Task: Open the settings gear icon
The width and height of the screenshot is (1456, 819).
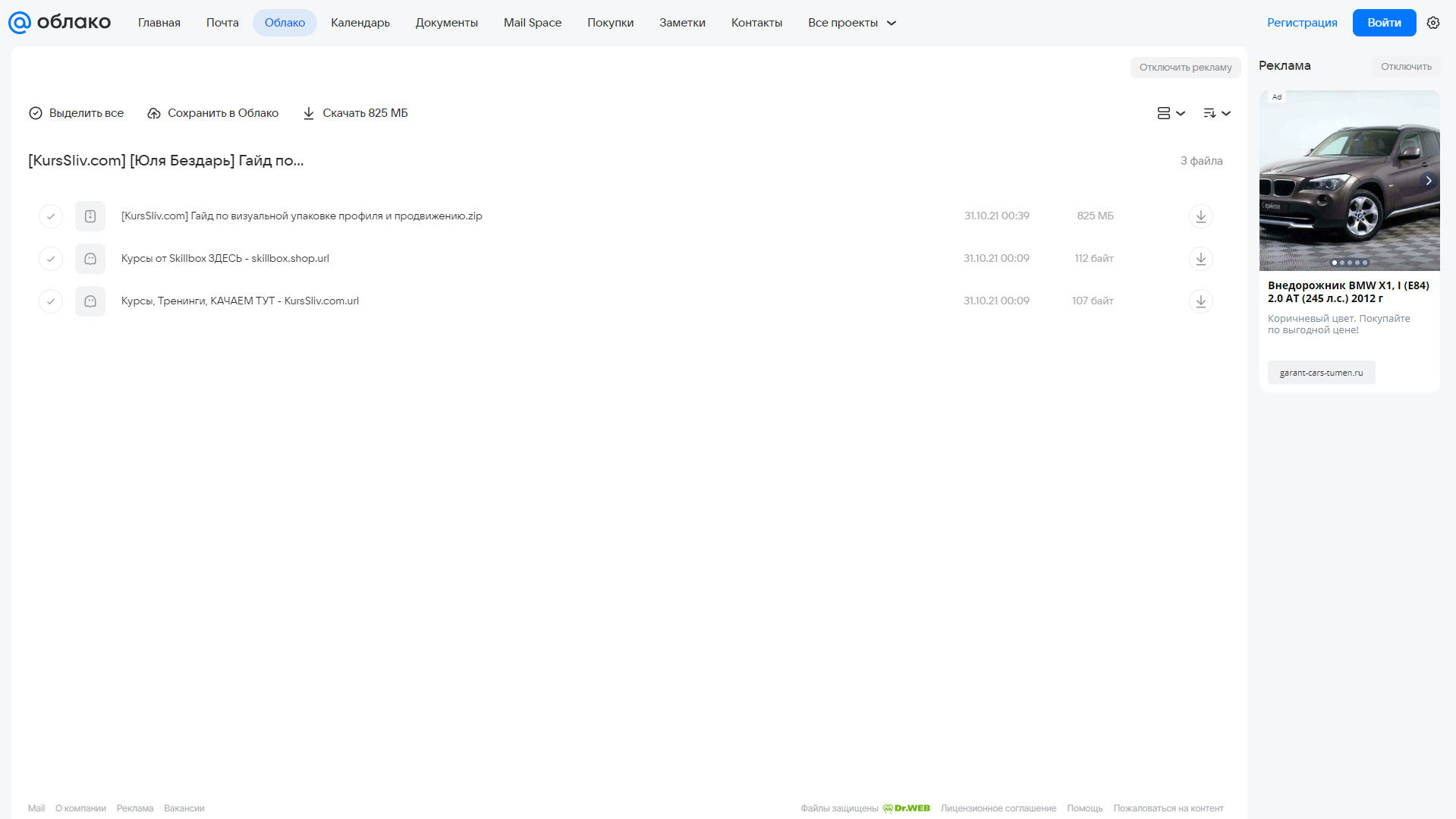Action: [x=1432, y=23]
